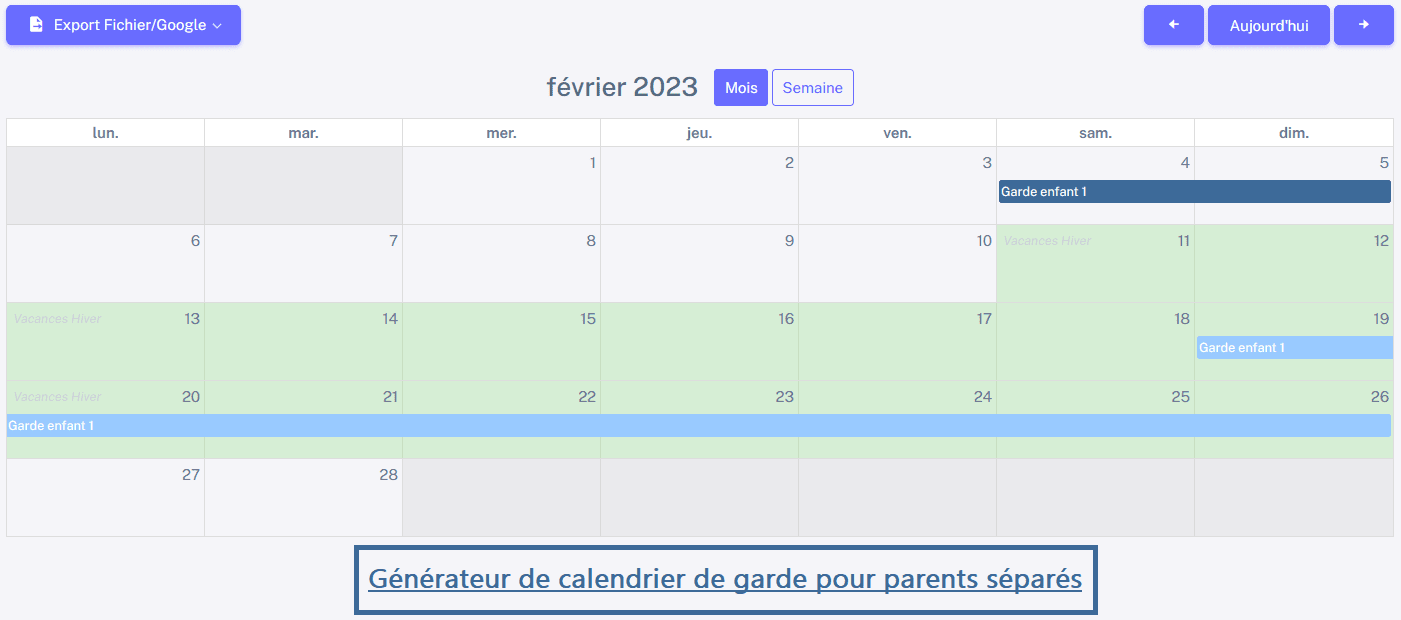Switch to the Mois view
The image size is (1401, 620).
pos(741,88)
